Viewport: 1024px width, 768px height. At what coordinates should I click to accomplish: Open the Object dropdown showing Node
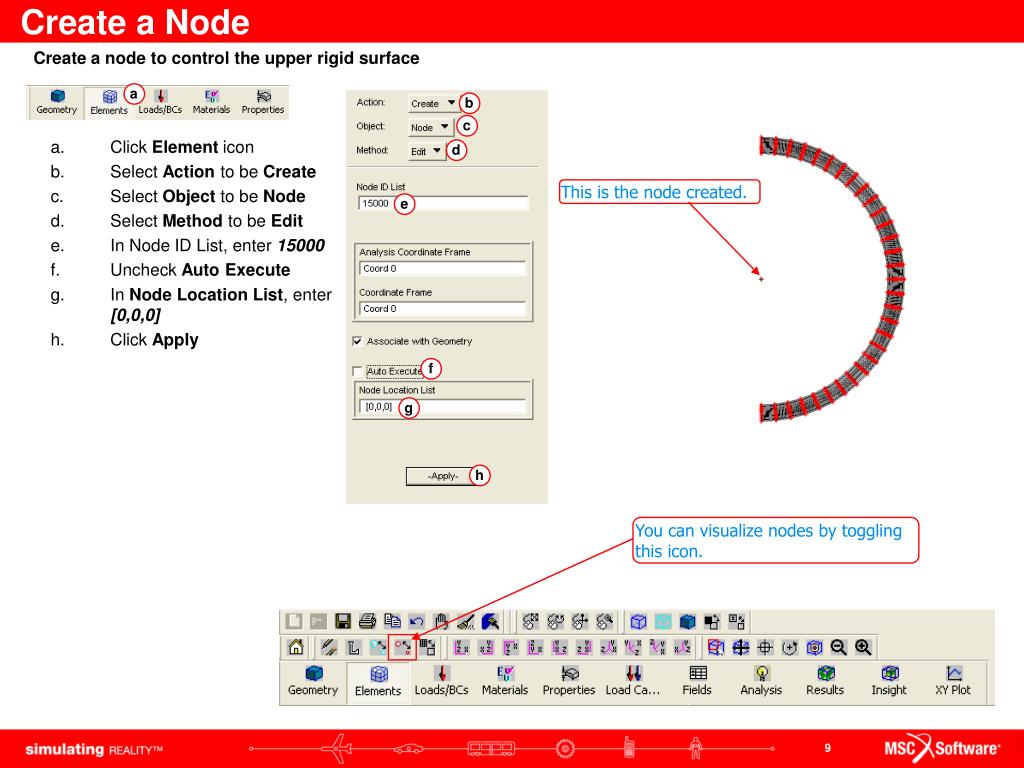(x=429, y=127)
